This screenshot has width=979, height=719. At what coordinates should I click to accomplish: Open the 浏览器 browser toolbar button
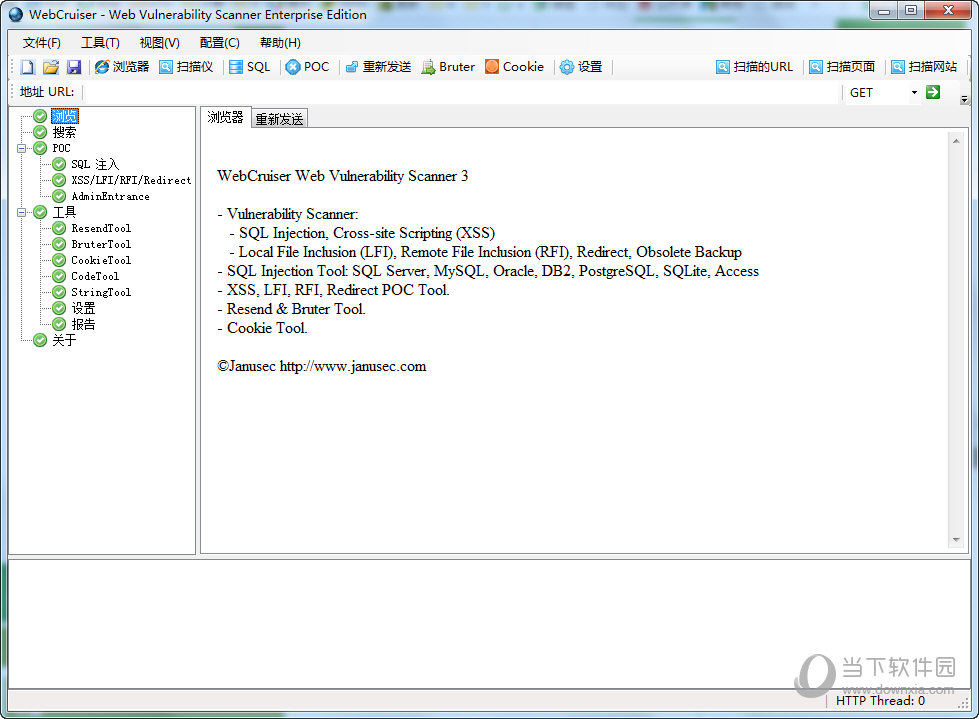coord(122,67)
